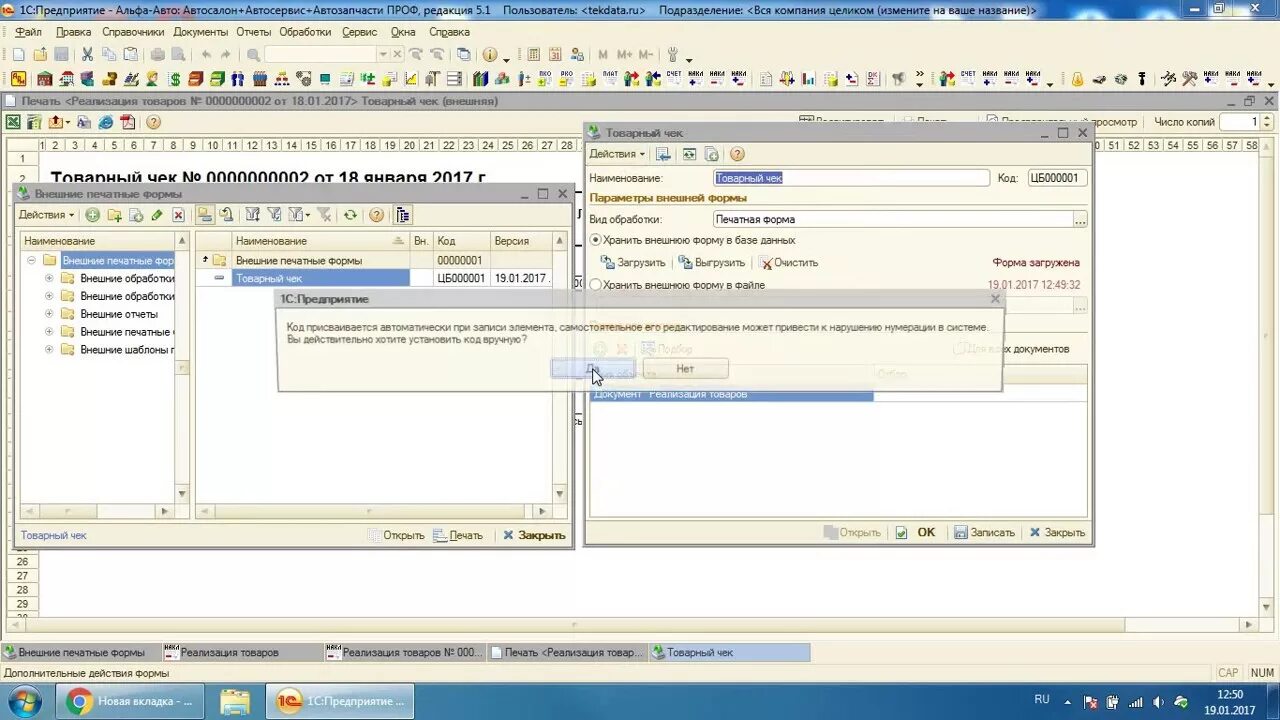
Task: Open Действия dropdown in Товарный чек form
Action: 617,154
